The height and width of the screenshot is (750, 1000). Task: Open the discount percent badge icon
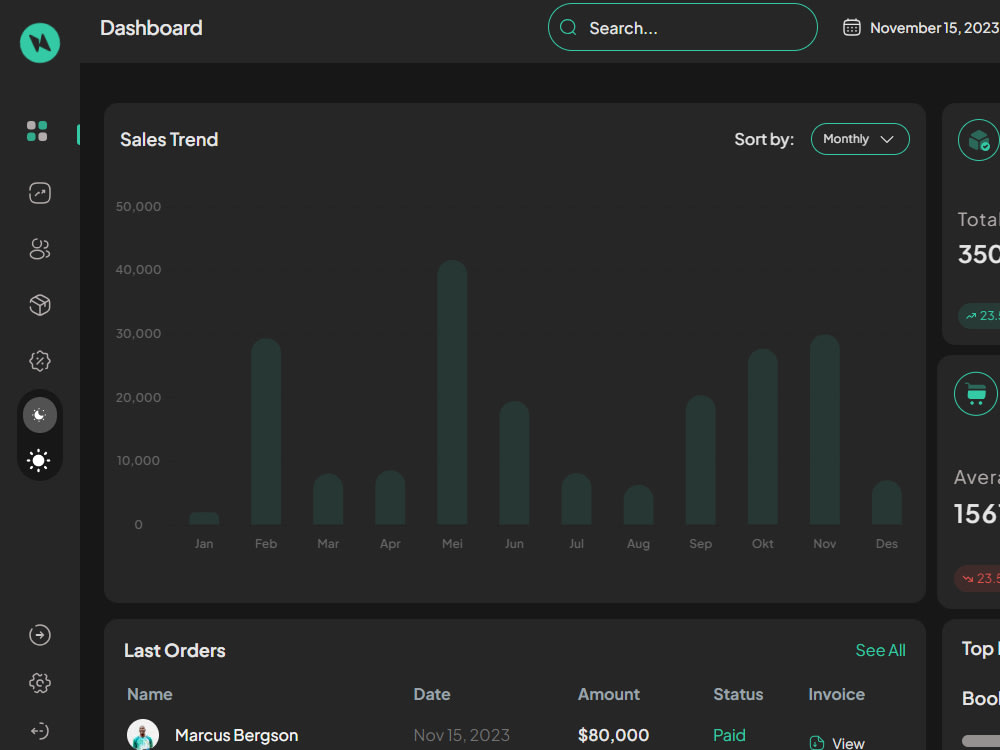40,361
